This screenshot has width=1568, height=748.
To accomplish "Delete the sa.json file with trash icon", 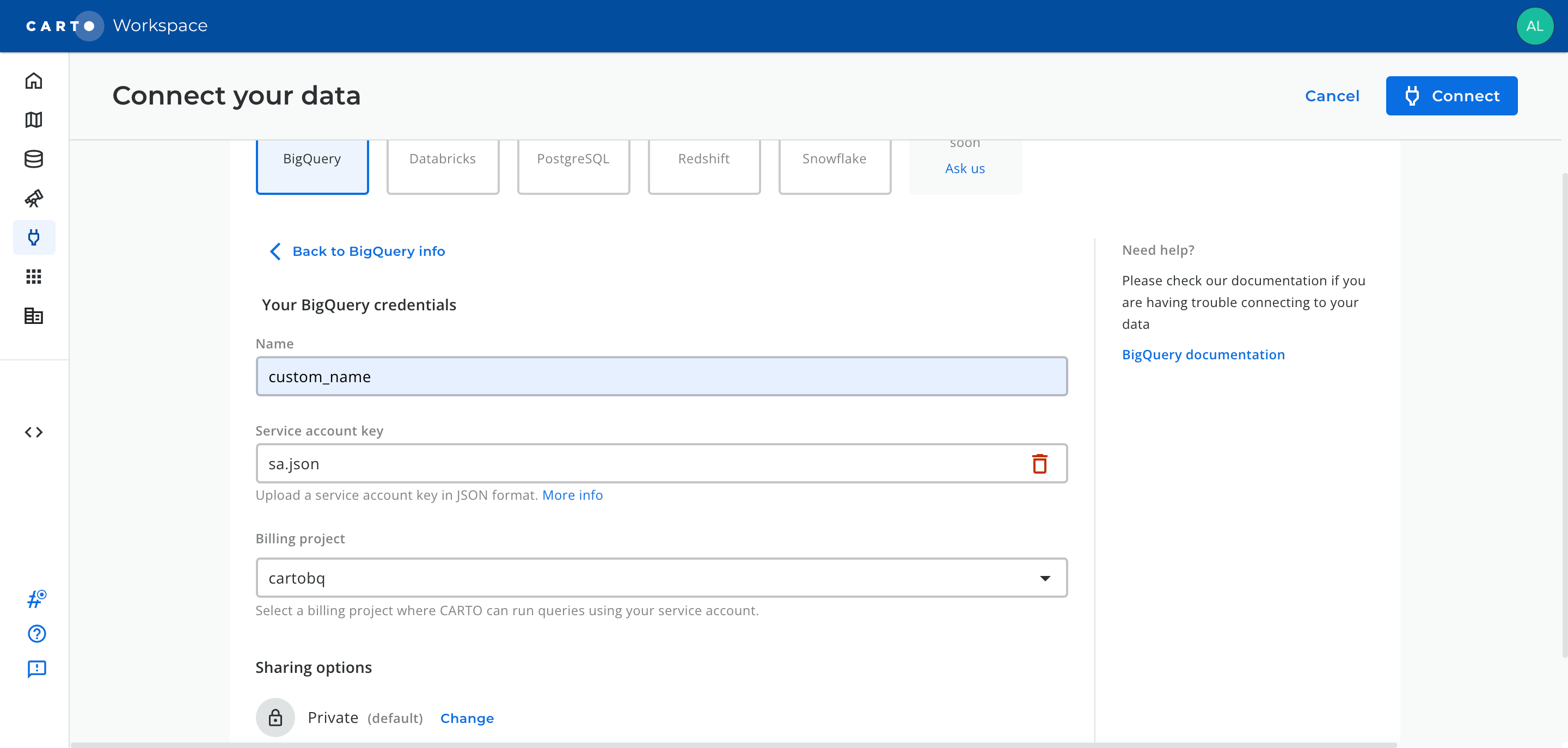I will (1040, 464).
